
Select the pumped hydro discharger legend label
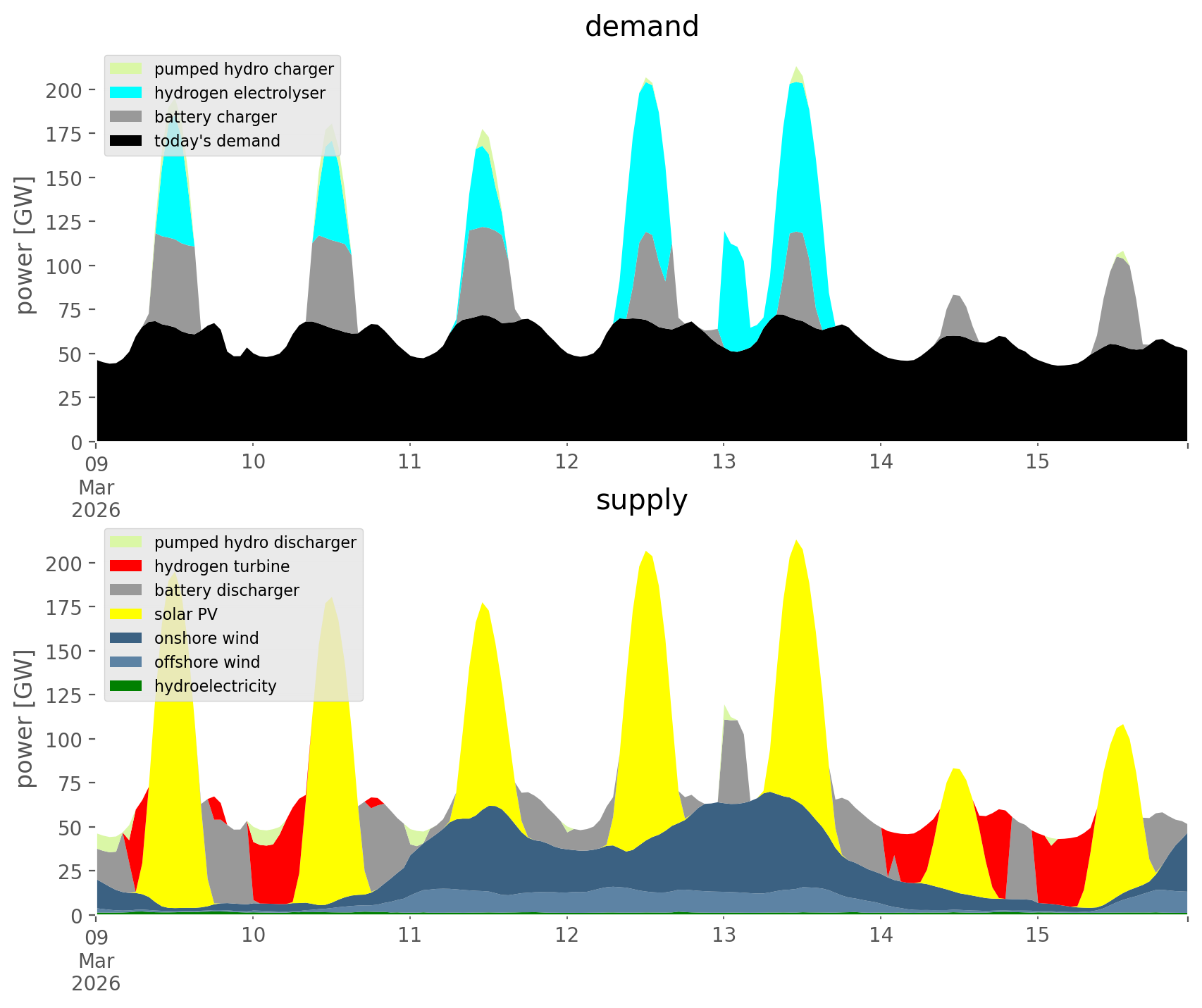(x=255, y=542)
